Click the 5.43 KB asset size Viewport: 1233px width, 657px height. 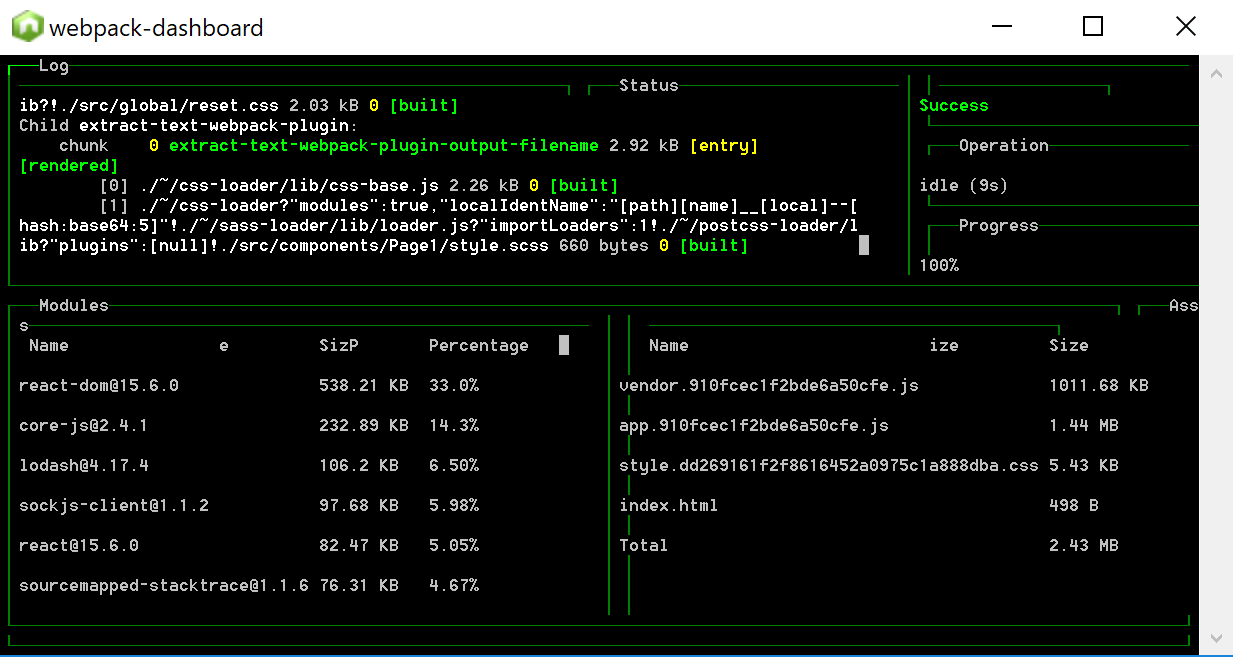[1084, 466]
